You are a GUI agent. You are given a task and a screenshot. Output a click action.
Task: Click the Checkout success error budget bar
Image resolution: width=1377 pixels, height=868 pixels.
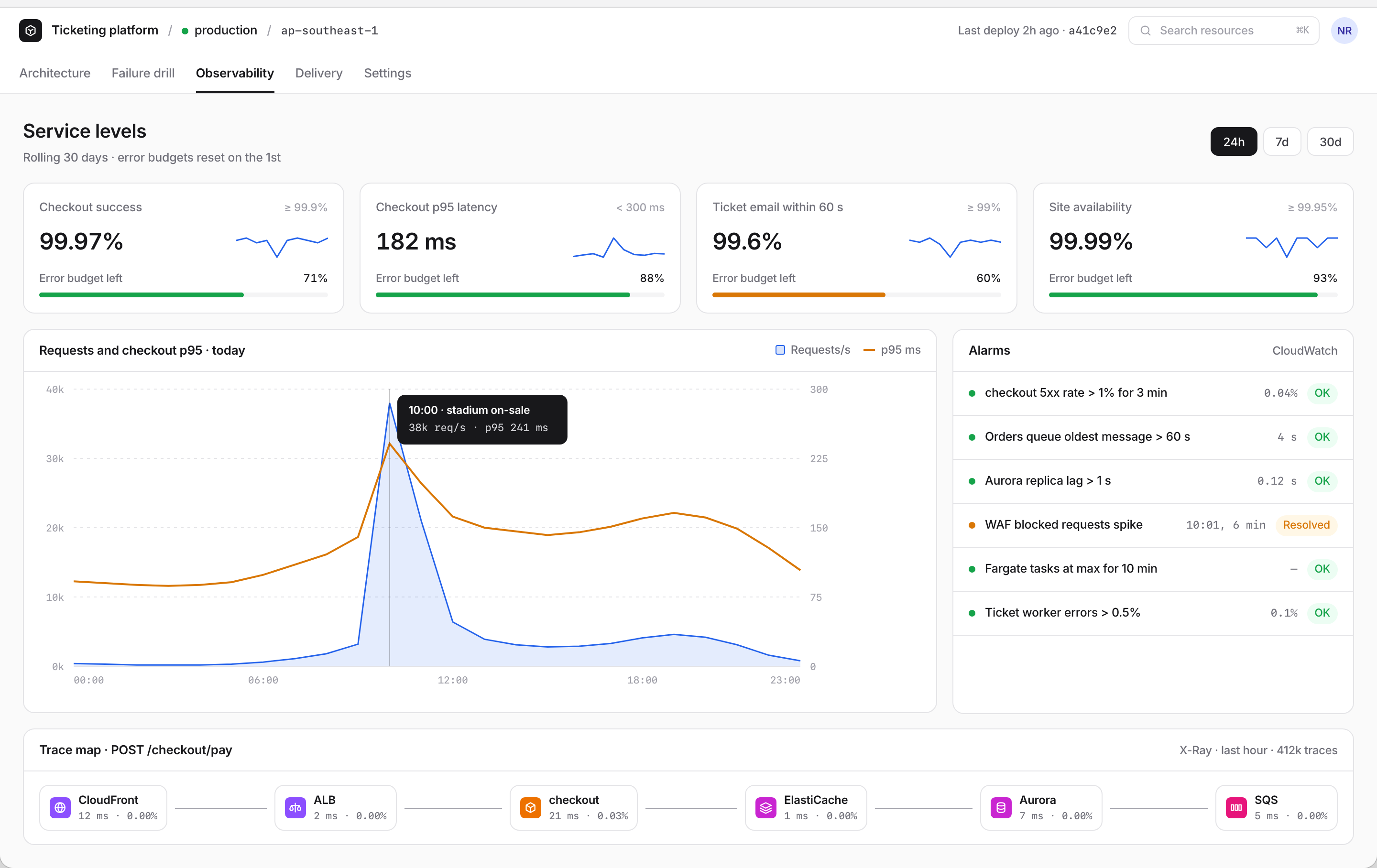184,295
